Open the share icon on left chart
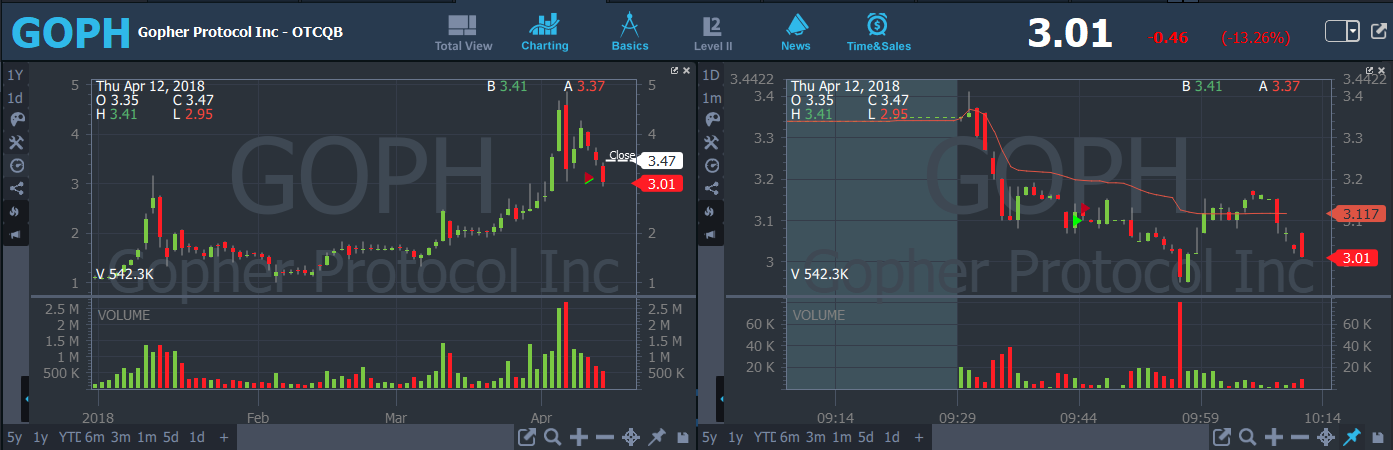Screen dimensions: 1393x450 tap(15, 188)
